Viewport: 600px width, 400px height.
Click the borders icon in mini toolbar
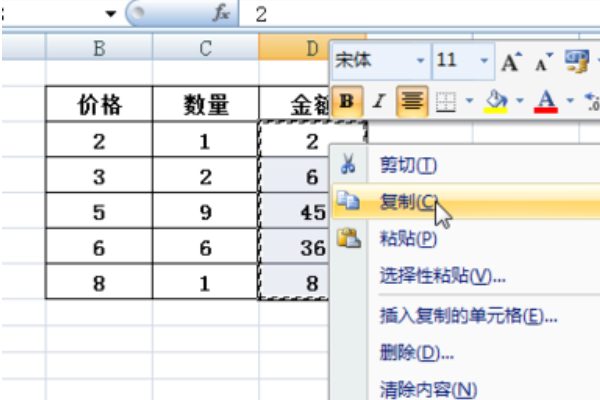coord(446,101)
